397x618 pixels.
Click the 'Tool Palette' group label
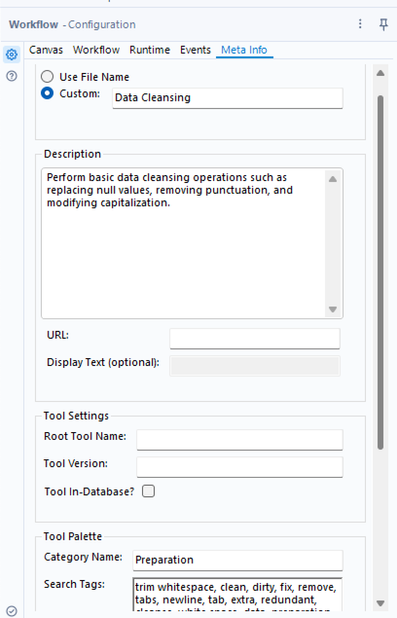73,536
